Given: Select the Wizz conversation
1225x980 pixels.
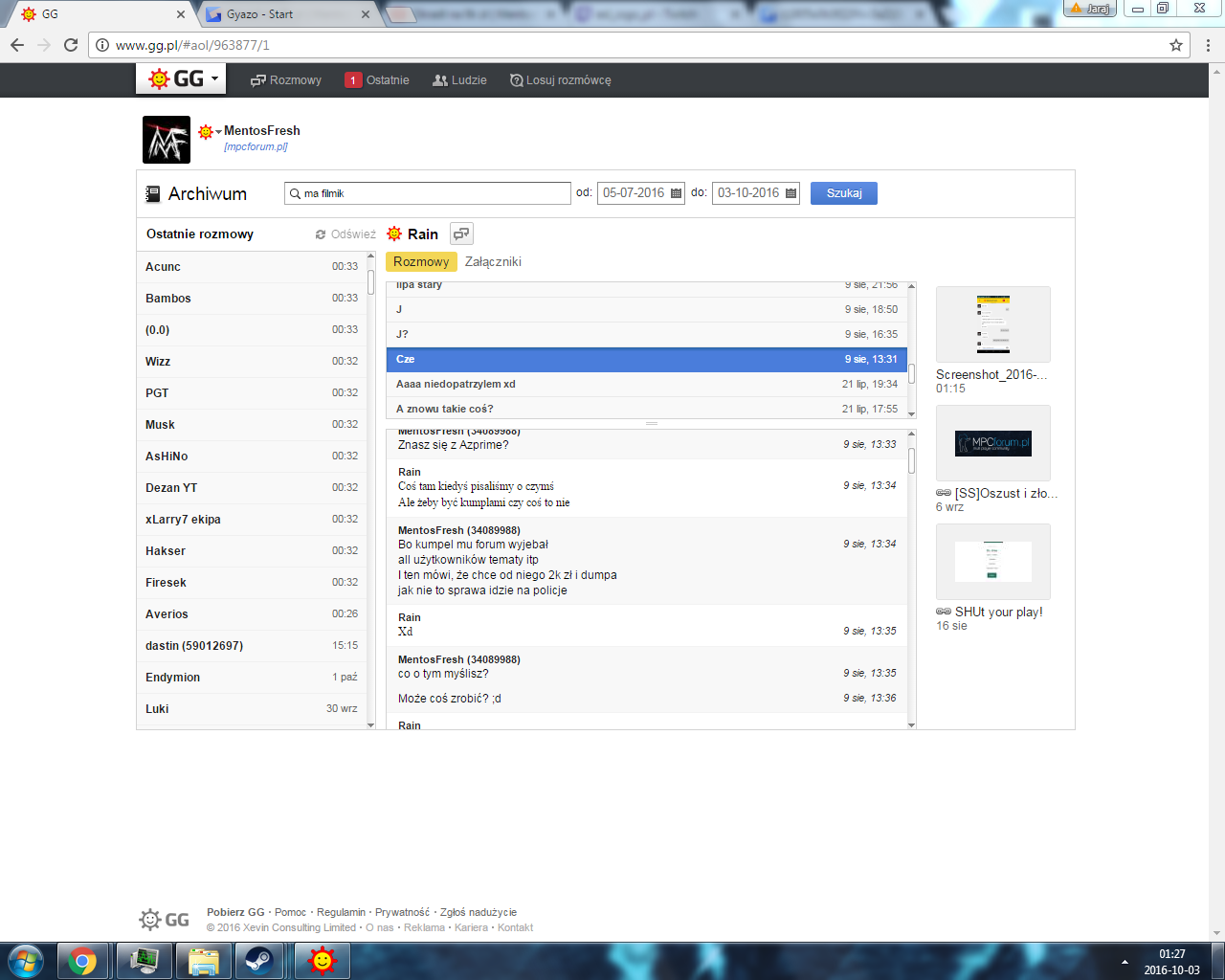Looking at the screenshot, I should coord(252,362).
